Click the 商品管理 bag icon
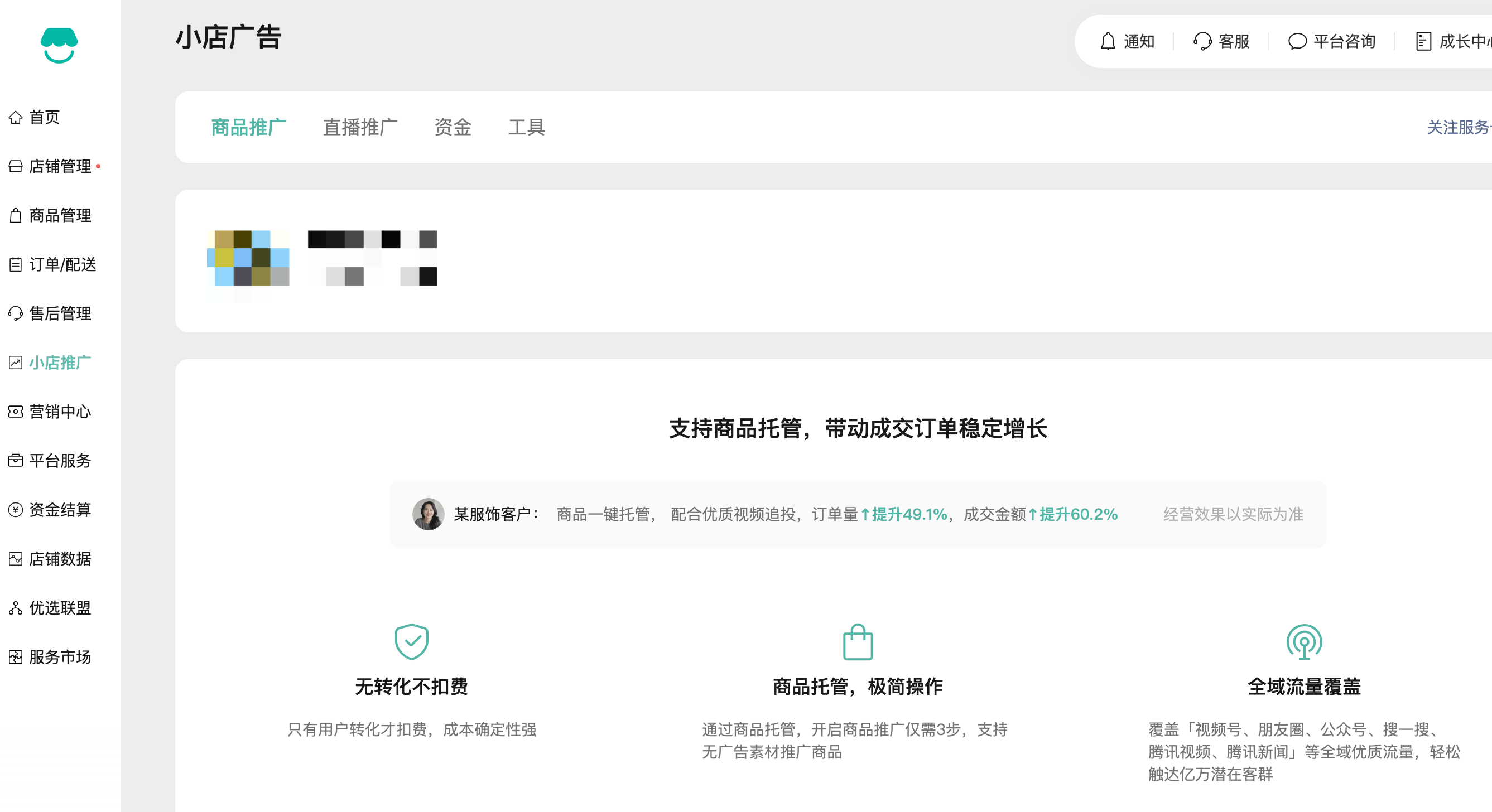This screenshot has height=812, width=1492. coord(16,215)
